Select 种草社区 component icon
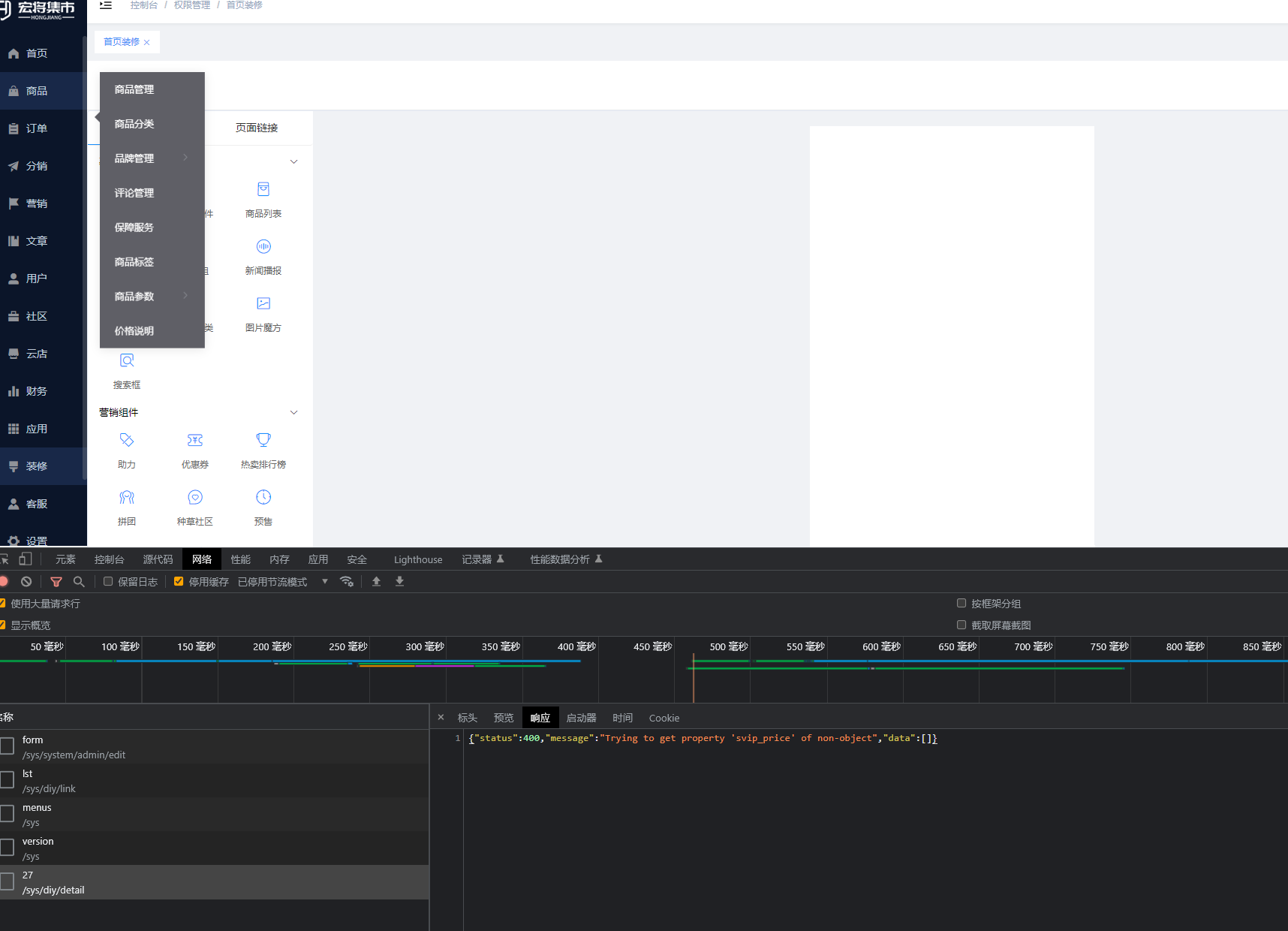Viewport: 1288px width, 931px height. point(195,497)
